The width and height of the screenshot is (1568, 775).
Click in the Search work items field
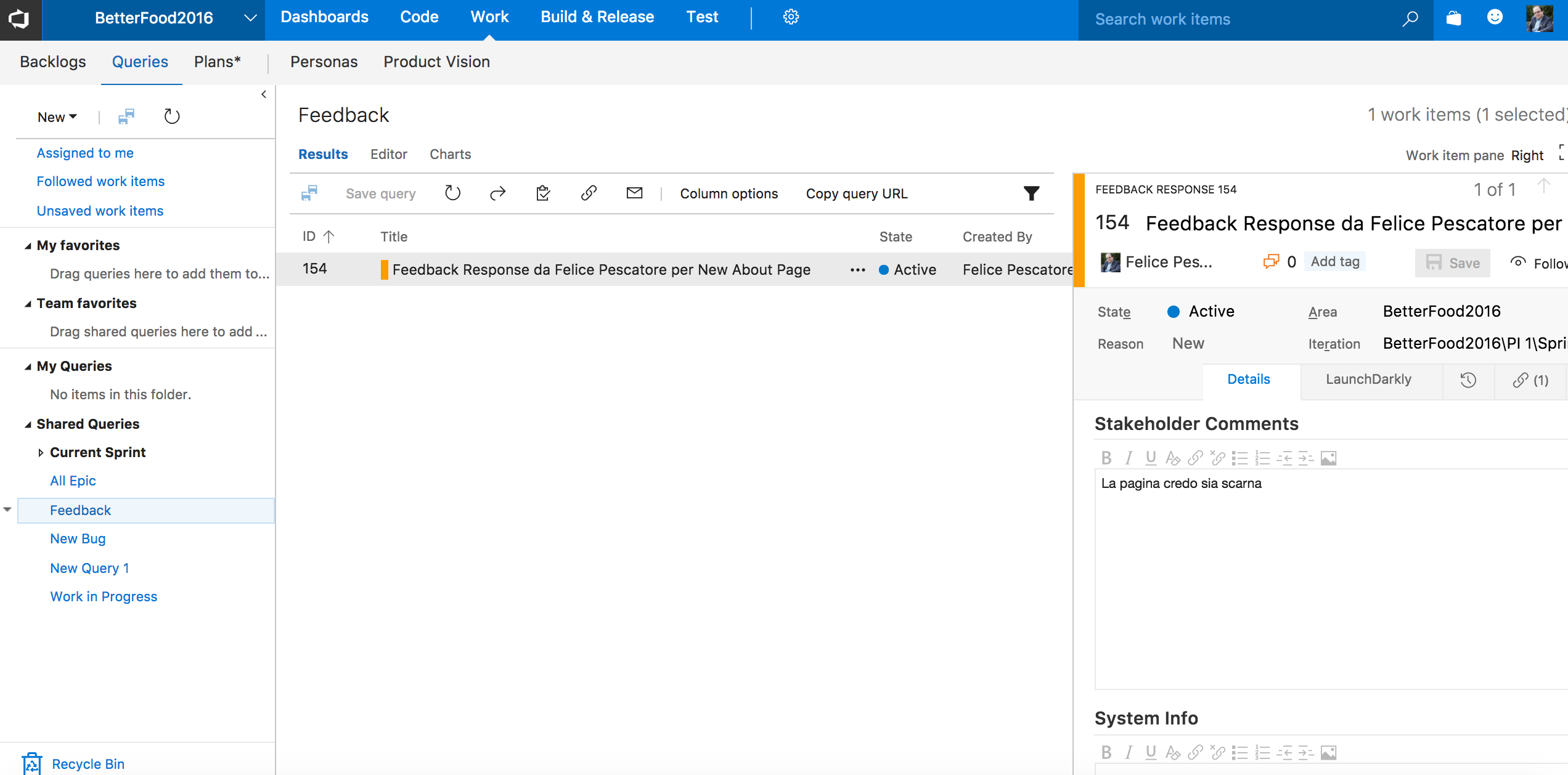click(1239, 19)
